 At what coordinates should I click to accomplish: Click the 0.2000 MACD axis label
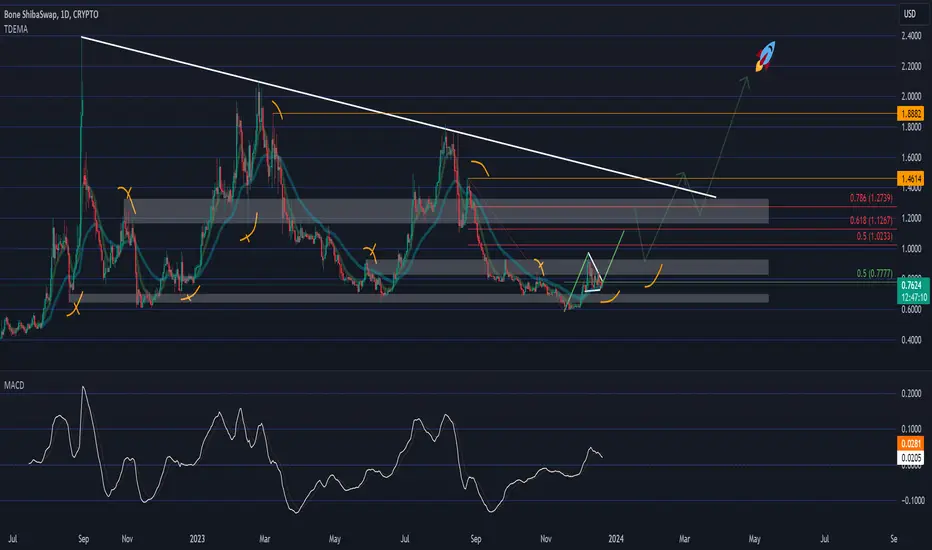pos(911,394)
